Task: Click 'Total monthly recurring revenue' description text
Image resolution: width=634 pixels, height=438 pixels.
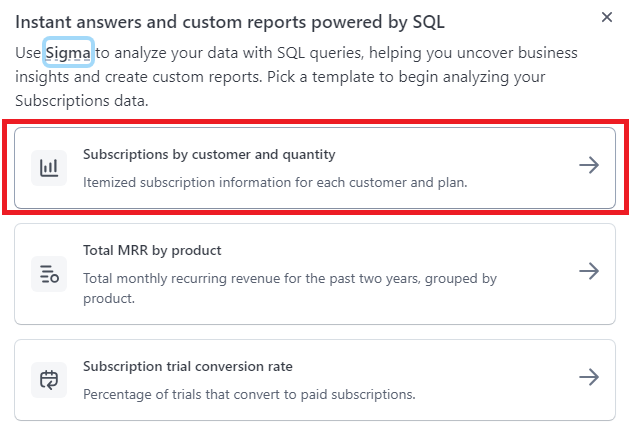Action: pyautogui.click(x=289, y=279)
